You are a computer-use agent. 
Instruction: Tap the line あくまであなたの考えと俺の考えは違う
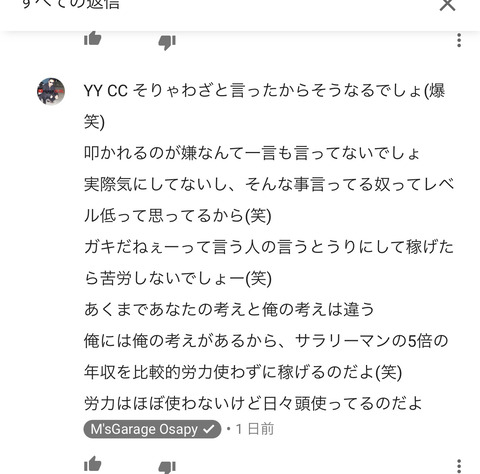[x=229, y=309]
